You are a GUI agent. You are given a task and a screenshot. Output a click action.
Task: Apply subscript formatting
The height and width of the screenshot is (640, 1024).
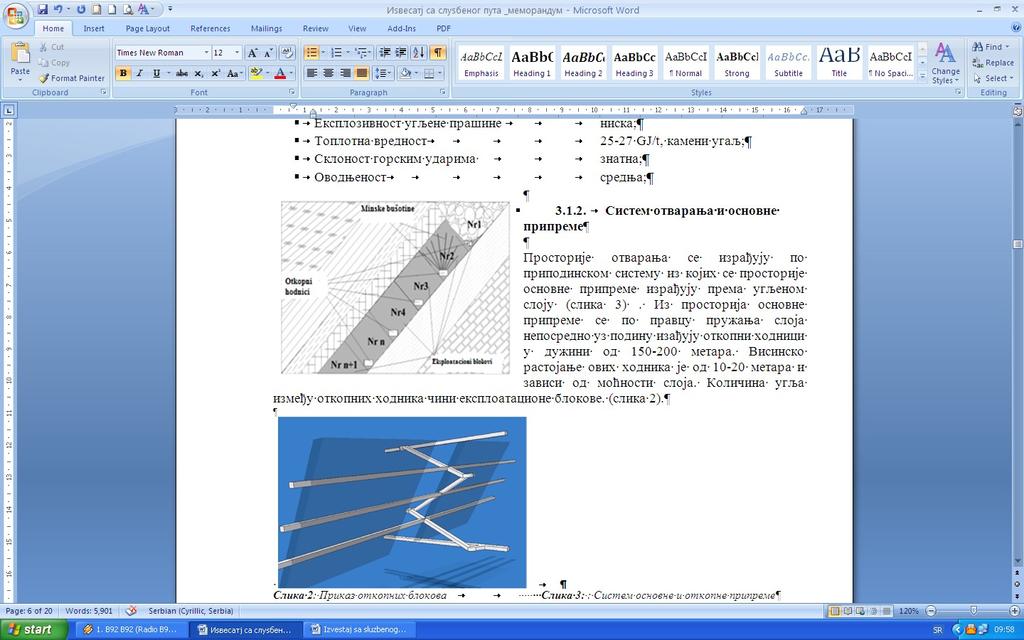199,73
